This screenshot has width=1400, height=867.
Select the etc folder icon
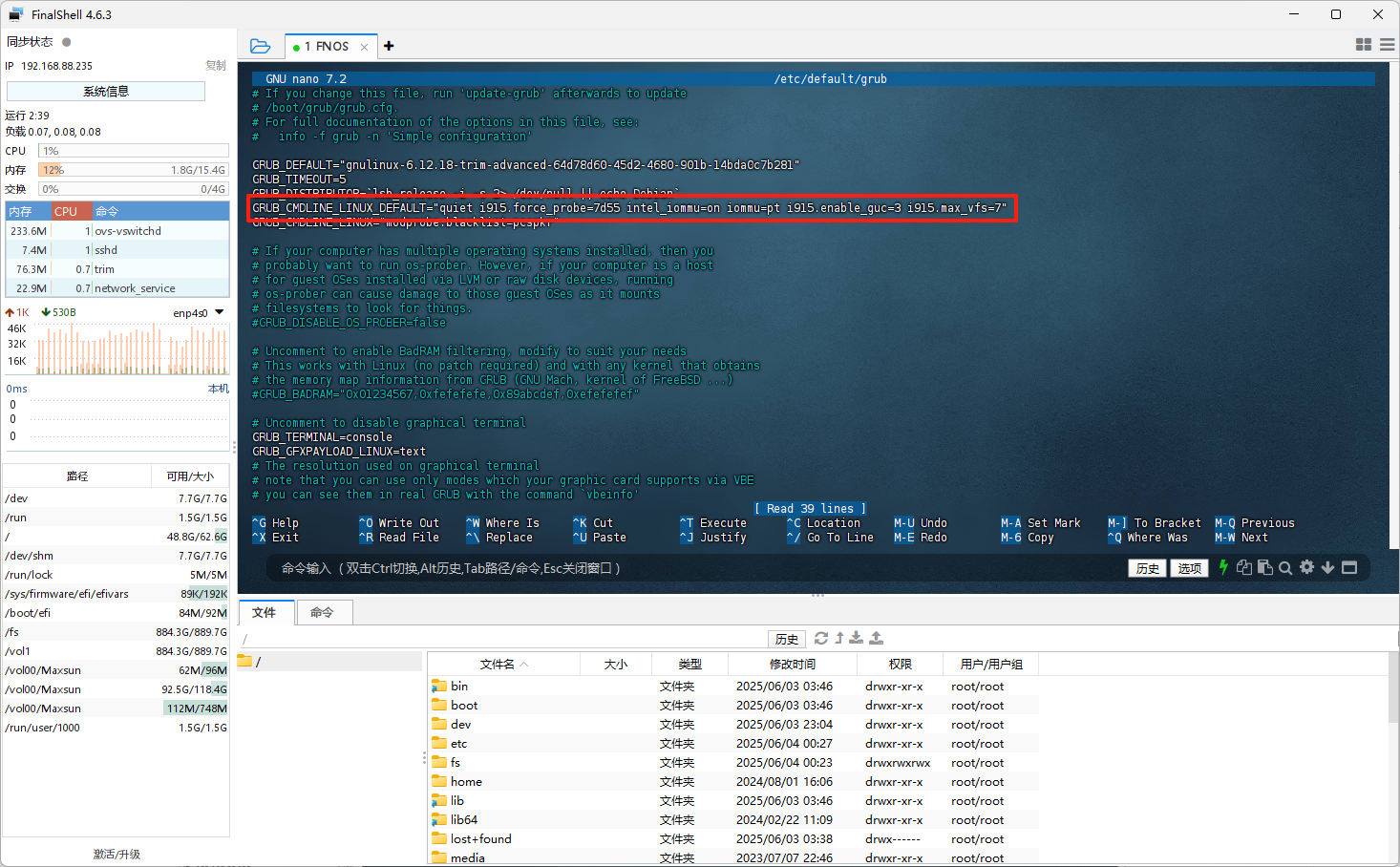pos(439,743)
